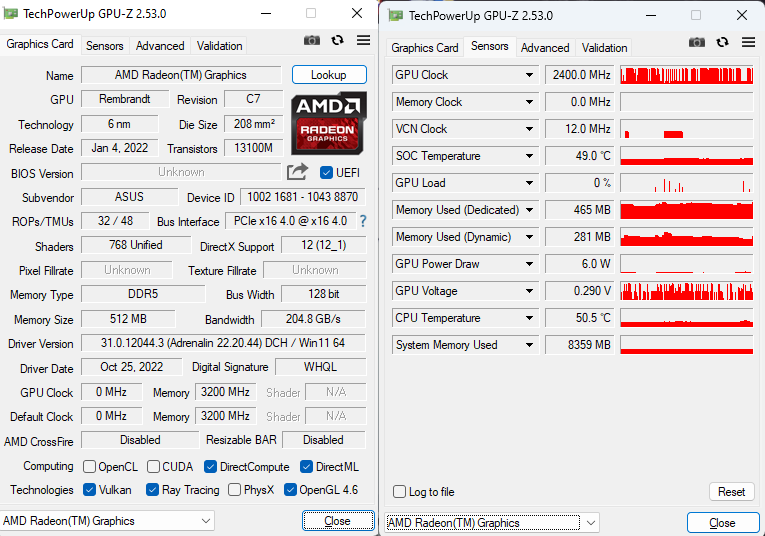Open SOC Temperature sensor dropdown

[x=529, y=156]
